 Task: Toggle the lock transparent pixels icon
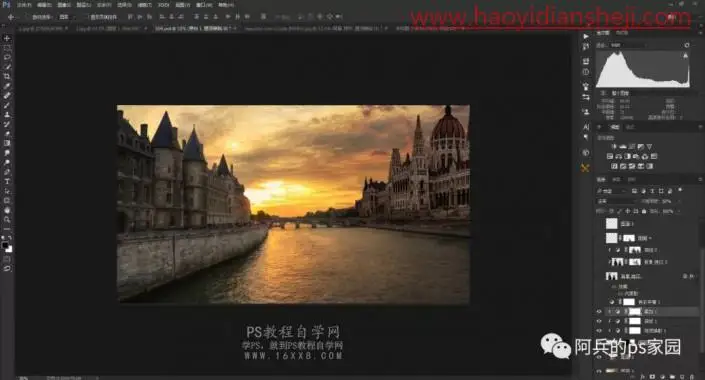(x=612, y=211)
